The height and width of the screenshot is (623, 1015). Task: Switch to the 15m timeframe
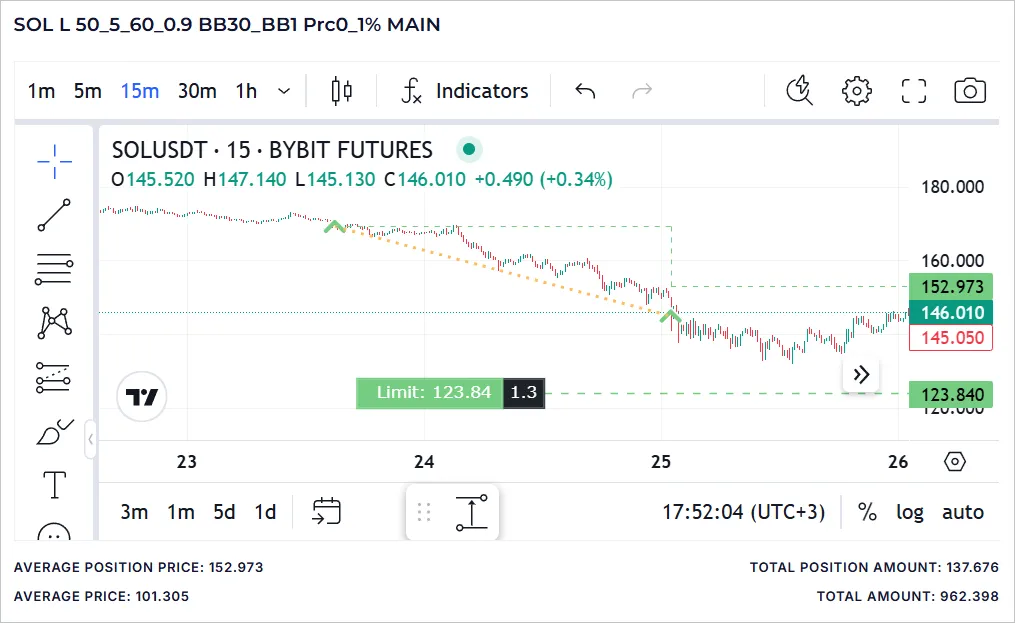tap(139, 91)
